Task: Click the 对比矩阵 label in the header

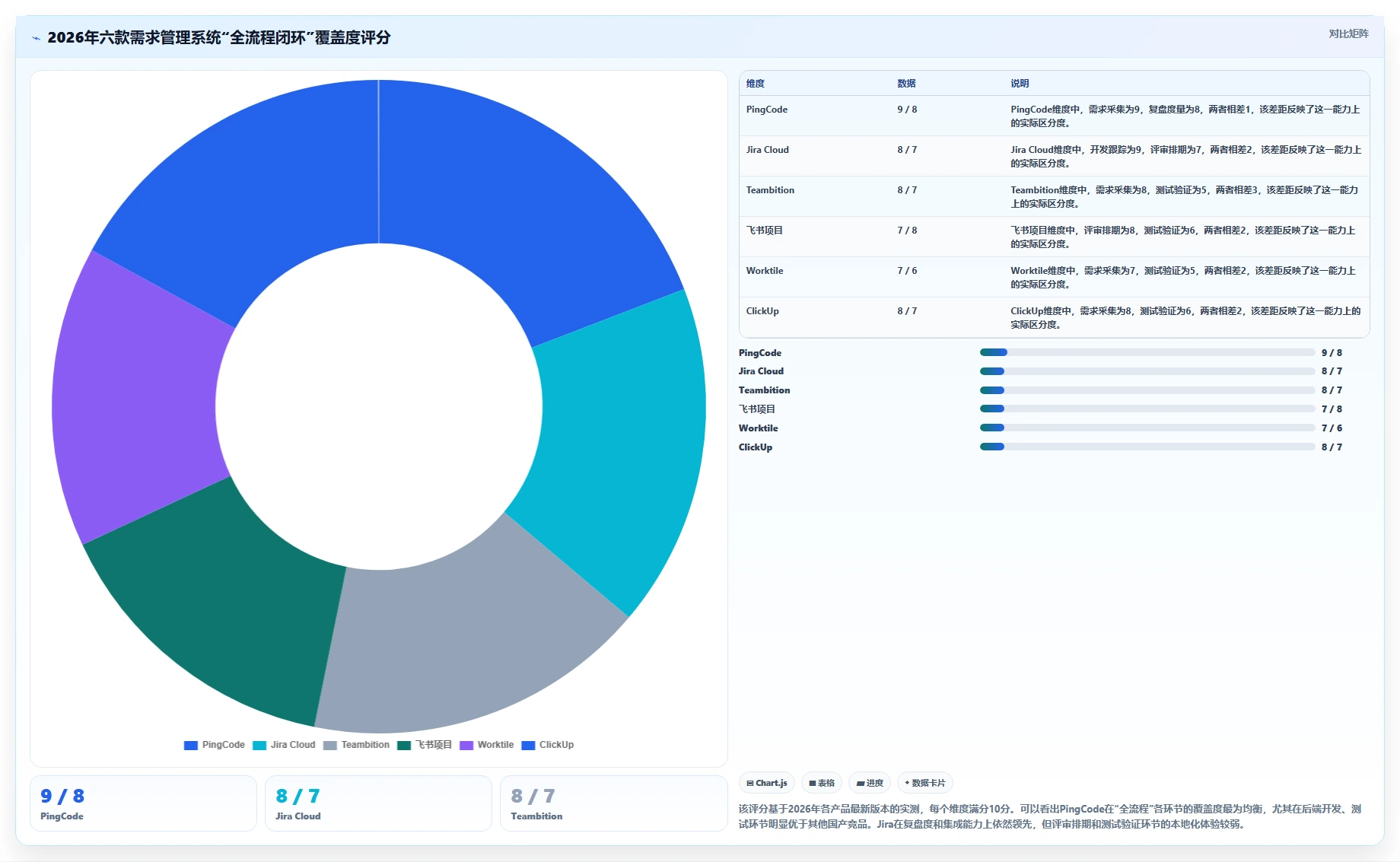Action: (x=1348, y=33)
